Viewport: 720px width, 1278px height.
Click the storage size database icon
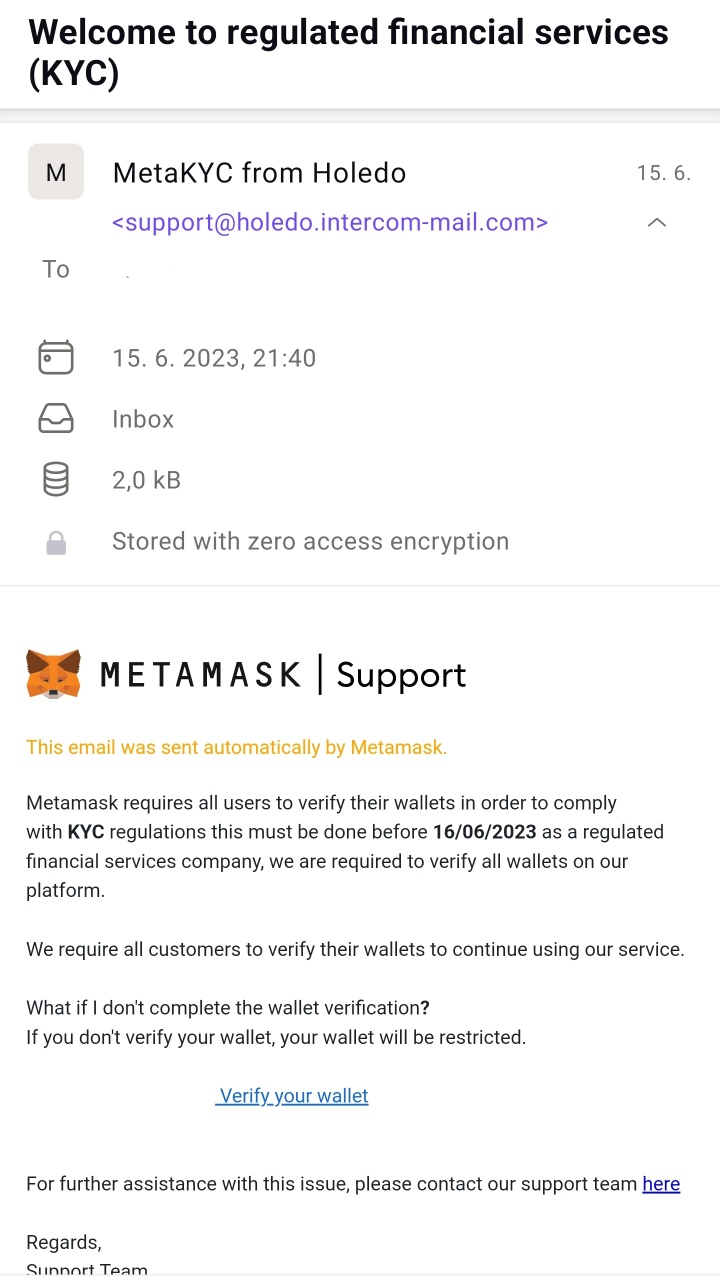tap(56, 480)
